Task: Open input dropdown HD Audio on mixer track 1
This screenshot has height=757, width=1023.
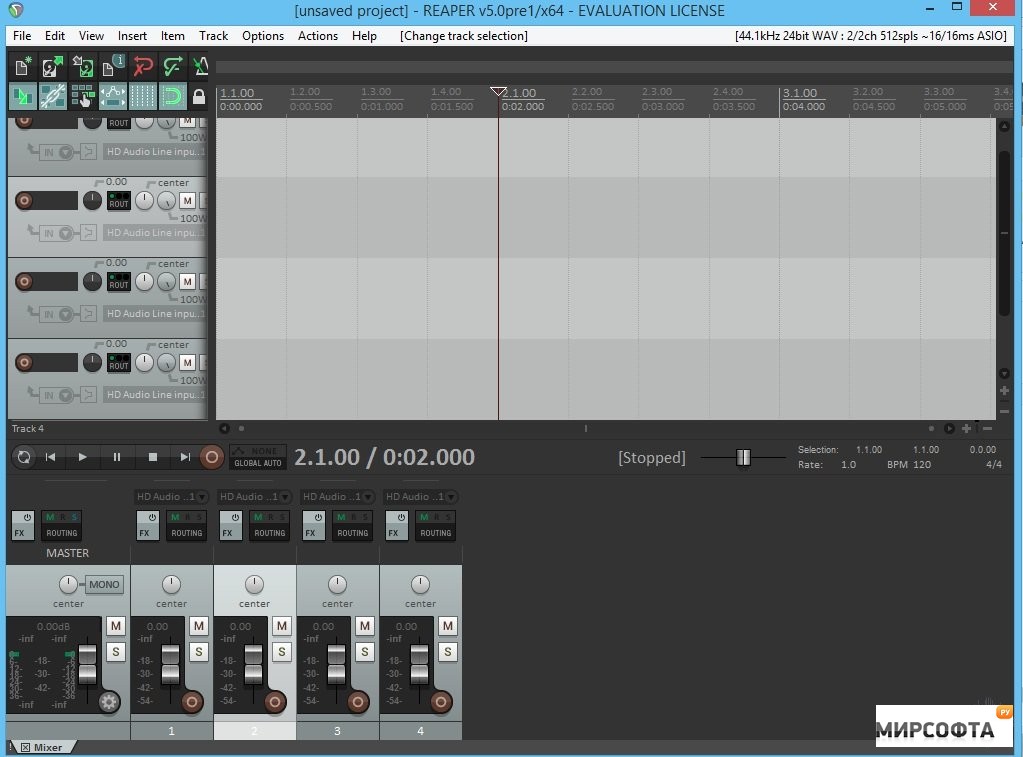Action: tap(171, 497)
